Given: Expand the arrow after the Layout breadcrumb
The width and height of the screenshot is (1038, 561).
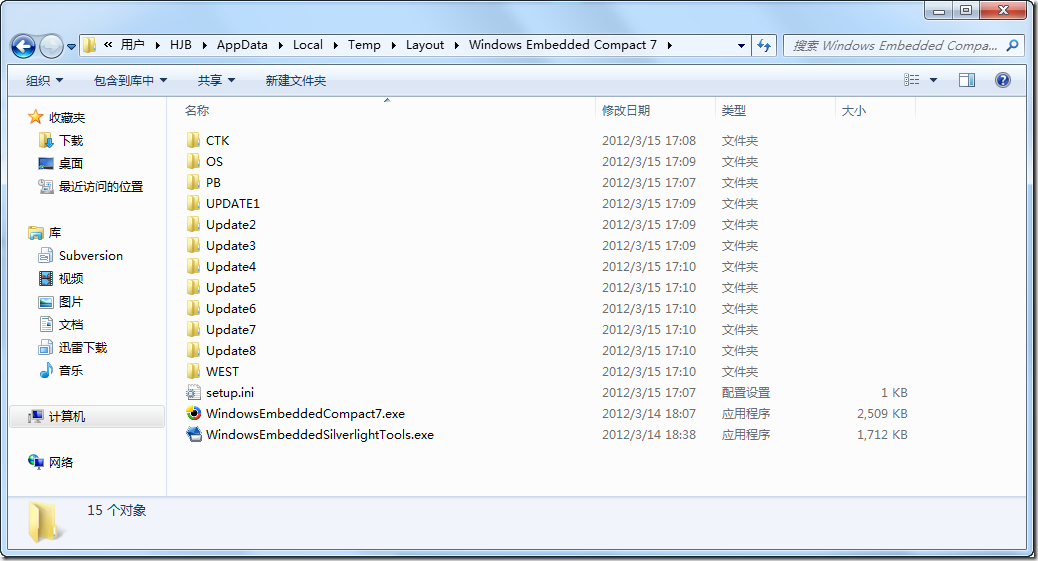Looking at the screenshot, I should coord(456,45).
